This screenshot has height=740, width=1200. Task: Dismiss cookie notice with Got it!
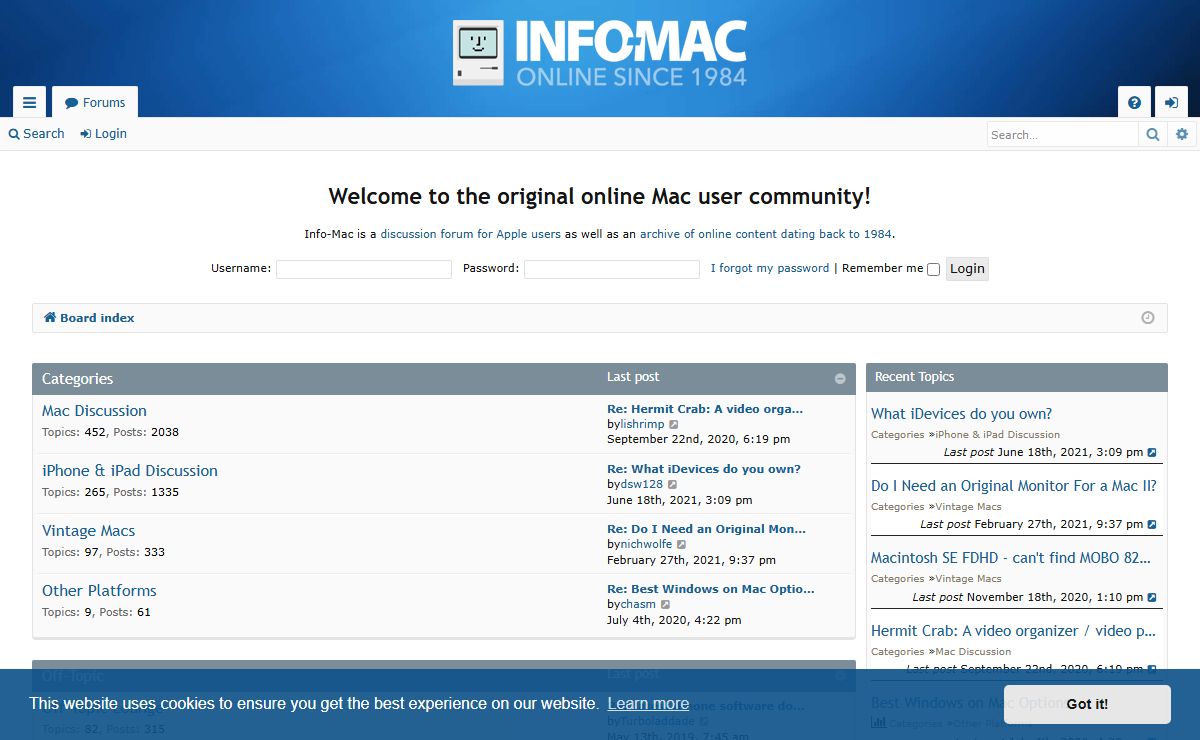1087,704
